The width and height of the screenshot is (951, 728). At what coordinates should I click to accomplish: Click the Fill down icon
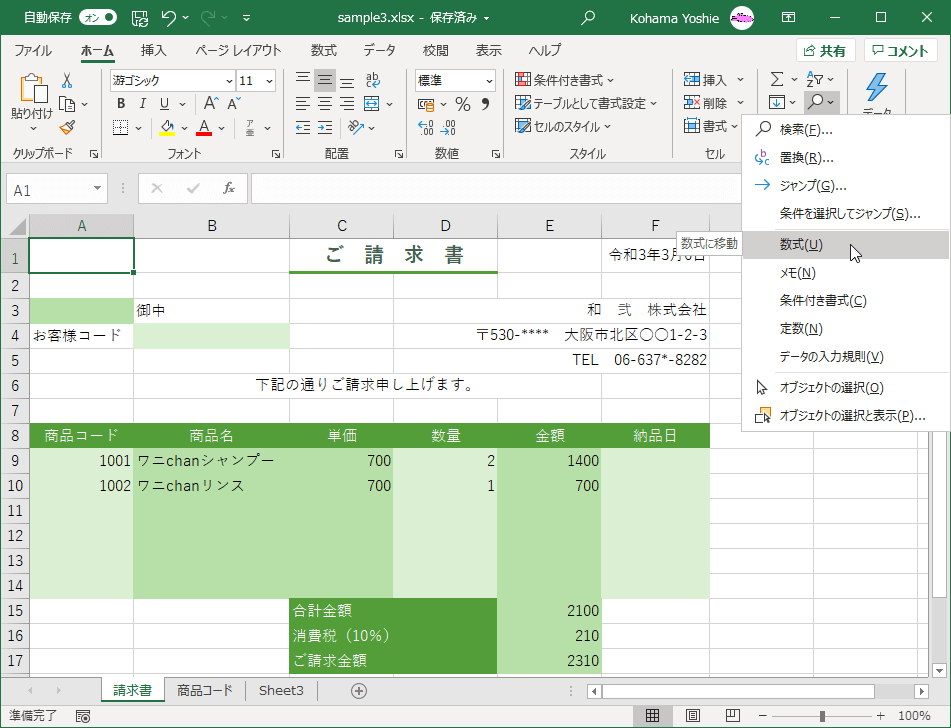click(777, 103)
